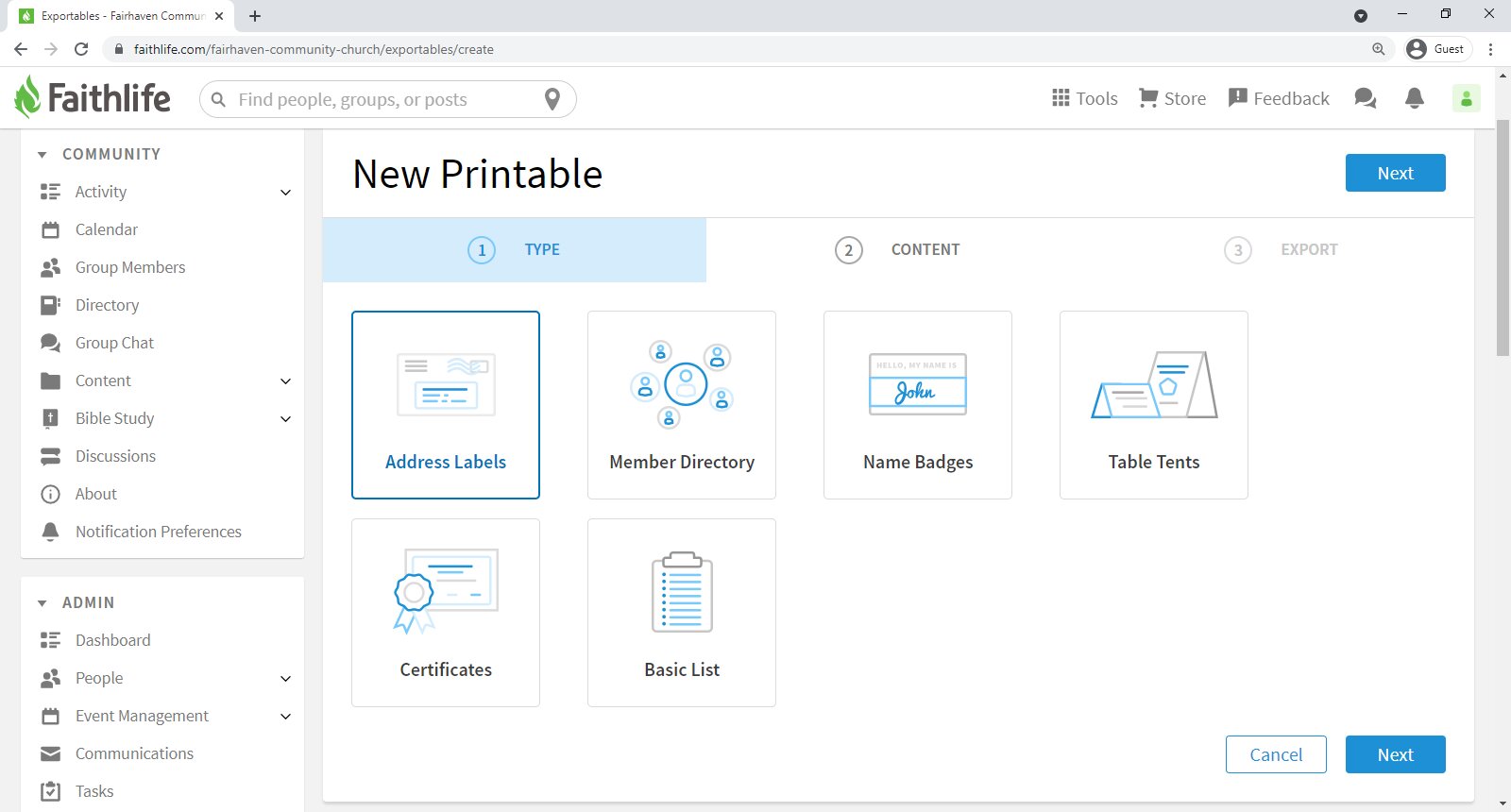
Task: Click the top Next button
Action: pyautogui.click(x=1395, y=173)
